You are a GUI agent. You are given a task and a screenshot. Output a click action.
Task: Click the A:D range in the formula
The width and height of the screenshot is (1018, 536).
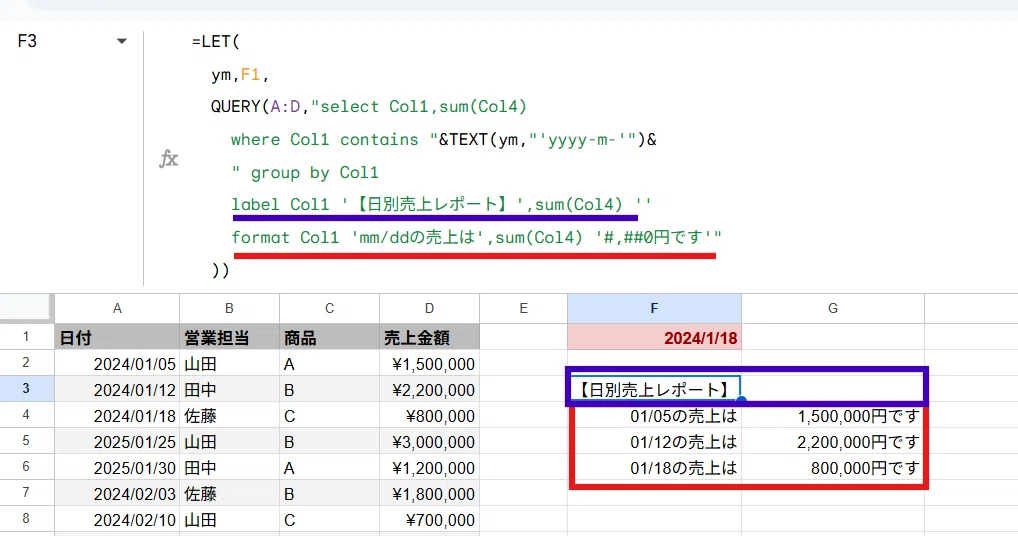pyautogui.click(x=286, y=106)
